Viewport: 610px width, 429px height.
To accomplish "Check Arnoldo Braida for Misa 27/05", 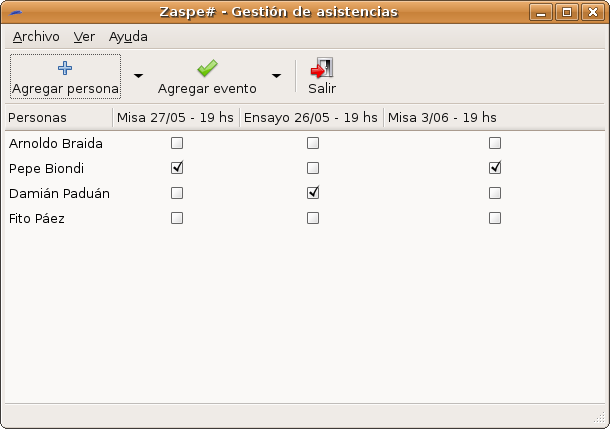I will click(x=177, y=143).
